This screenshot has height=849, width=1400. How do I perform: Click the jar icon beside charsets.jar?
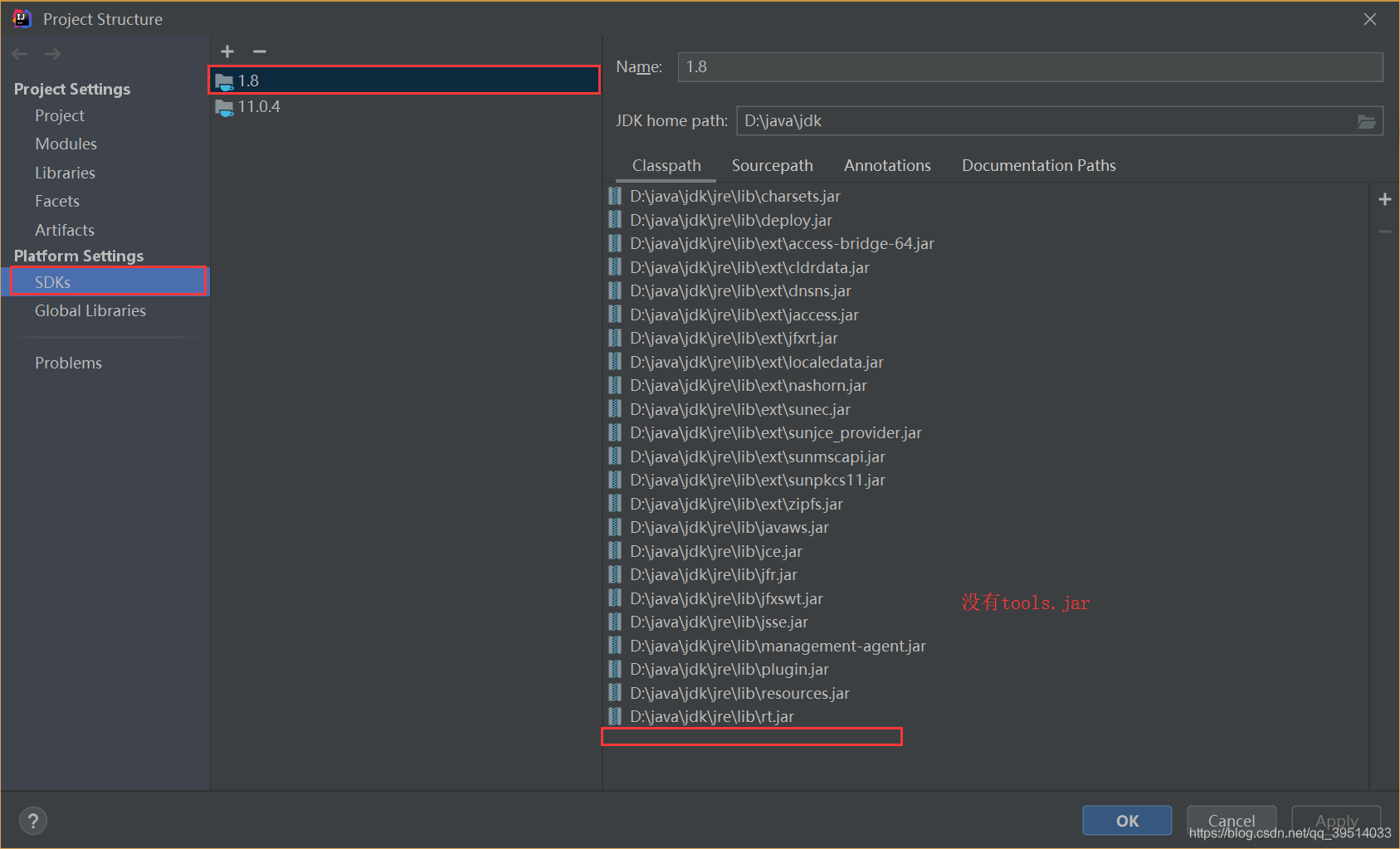click(615, 196)
